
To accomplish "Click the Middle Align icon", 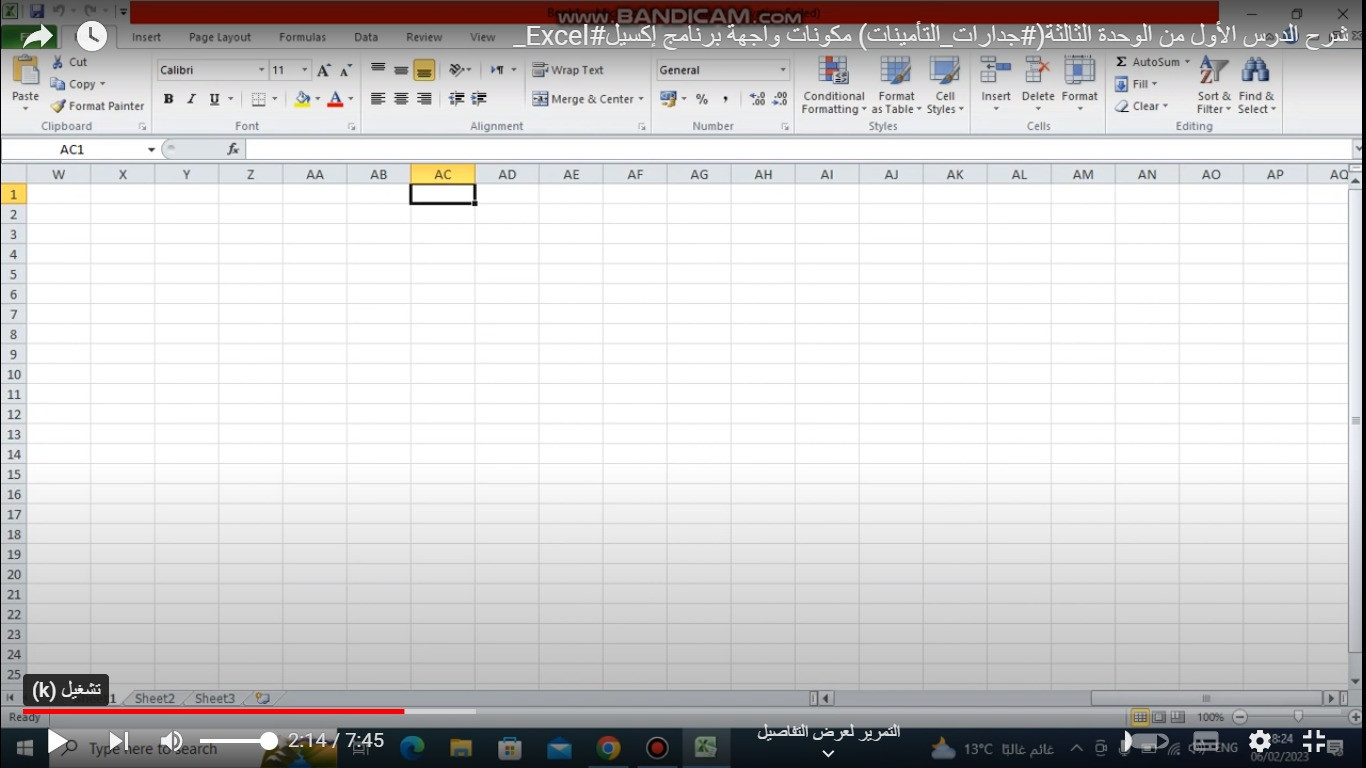I will (401, 70).
